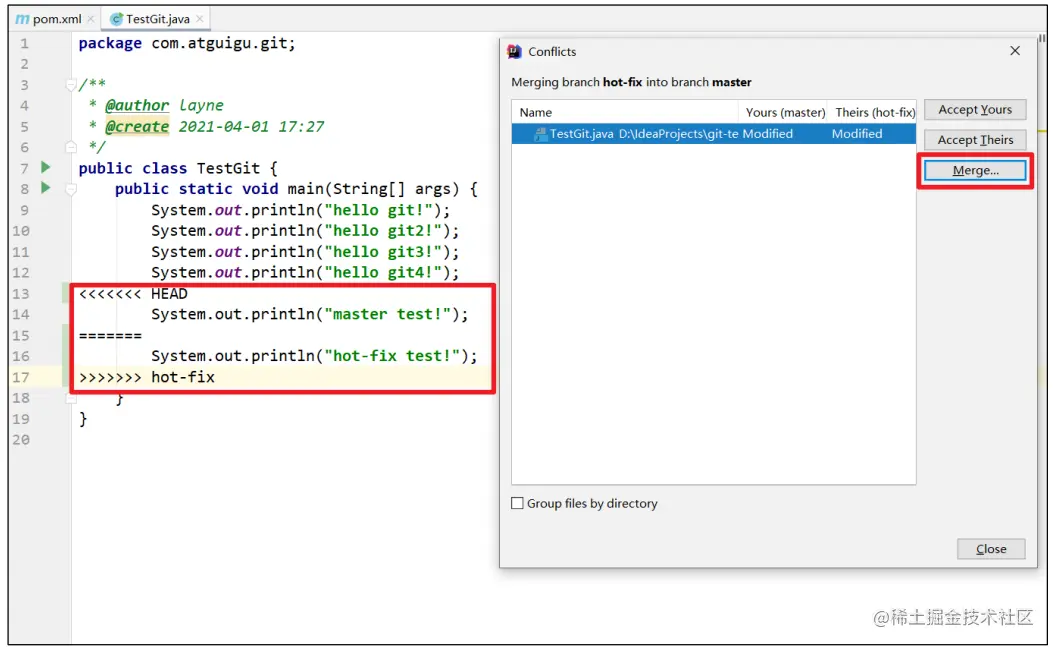Close the TestGit.java tab
The image size is (1053, 647).
(199, 19)
